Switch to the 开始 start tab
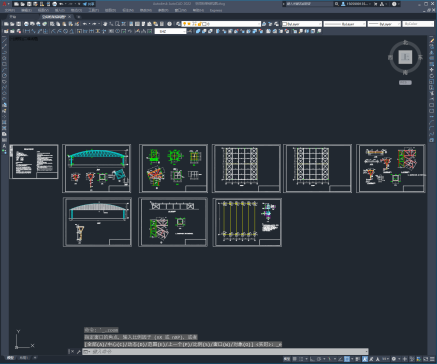This screenshot has height=364, width=437. pos(13,17)
